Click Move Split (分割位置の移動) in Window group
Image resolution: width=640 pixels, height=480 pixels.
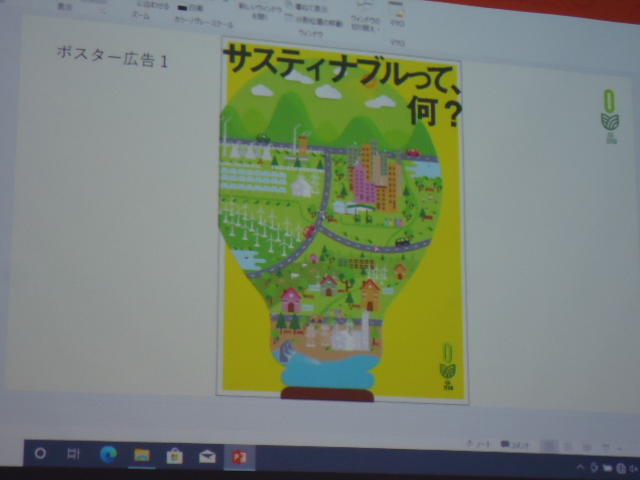pyautogui.click(x=313, y=22)
